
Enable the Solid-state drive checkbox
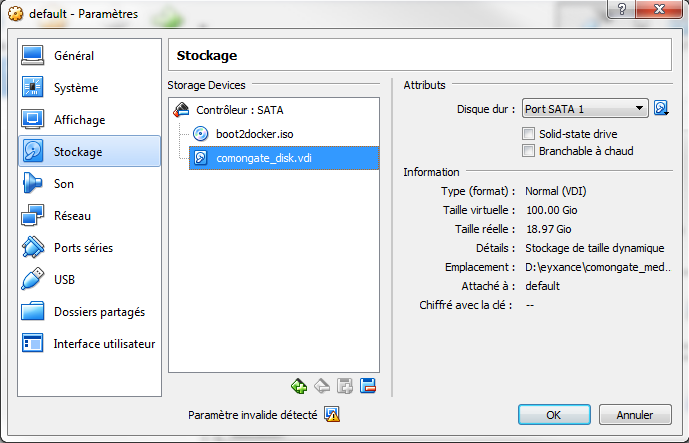(x=528, y=134)
